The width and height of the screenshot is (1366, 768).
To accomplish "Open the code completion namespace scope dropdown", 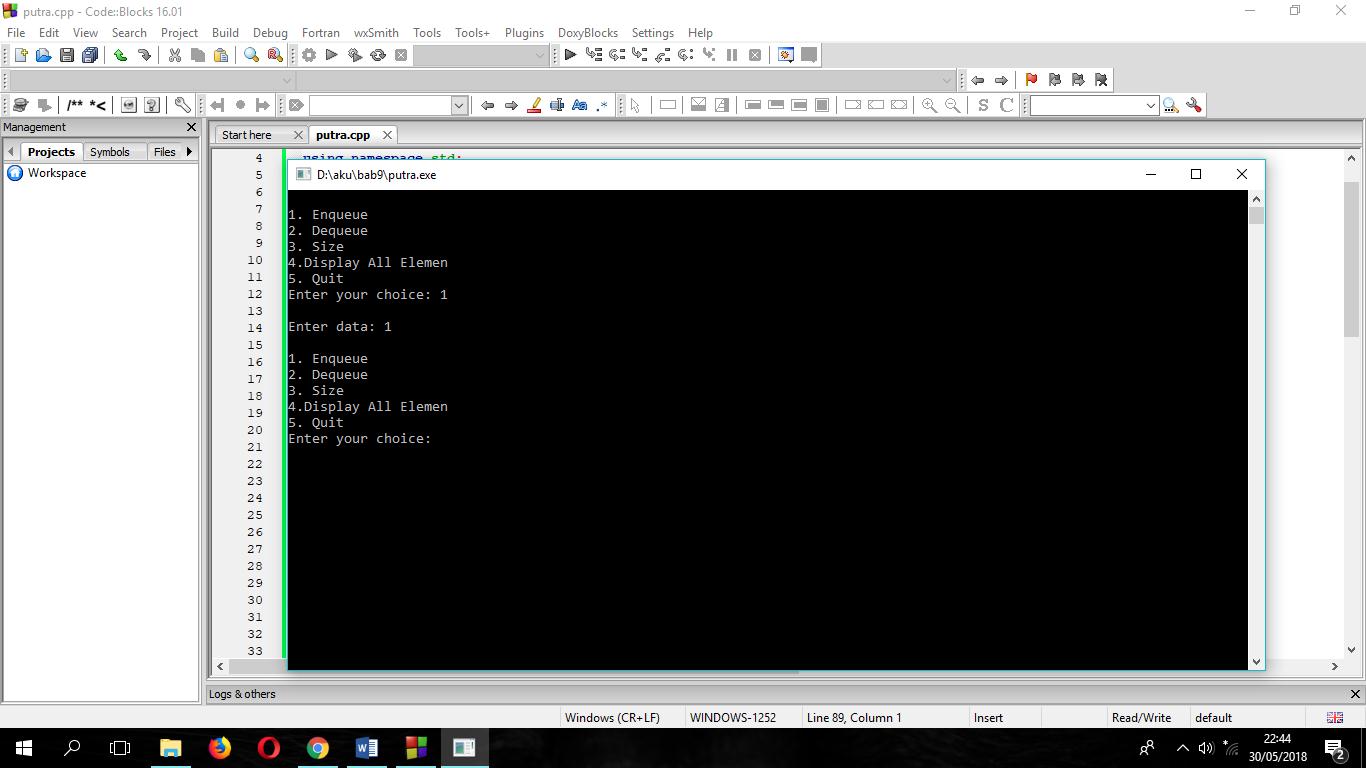I will [287, 80].
